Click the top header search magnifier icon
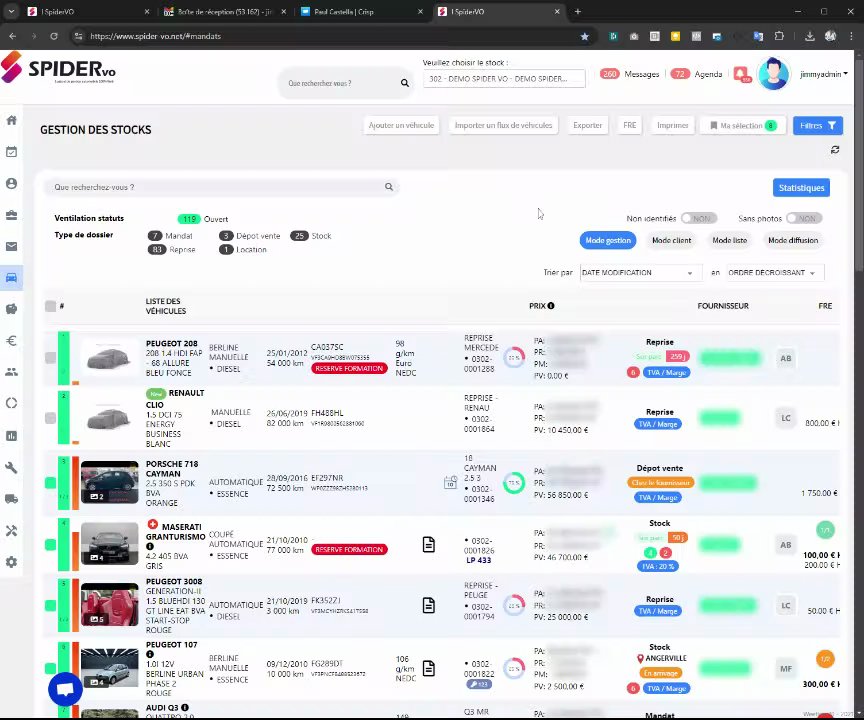This screenshot has height=720, width=864. 405,83
